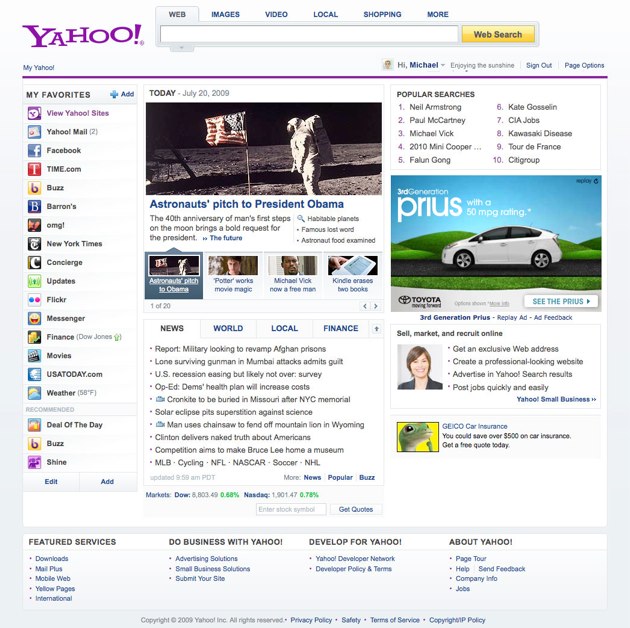Open Yahoo! Developer Network link
Screen dimensions: 630x628
click(x=355, y=559)
